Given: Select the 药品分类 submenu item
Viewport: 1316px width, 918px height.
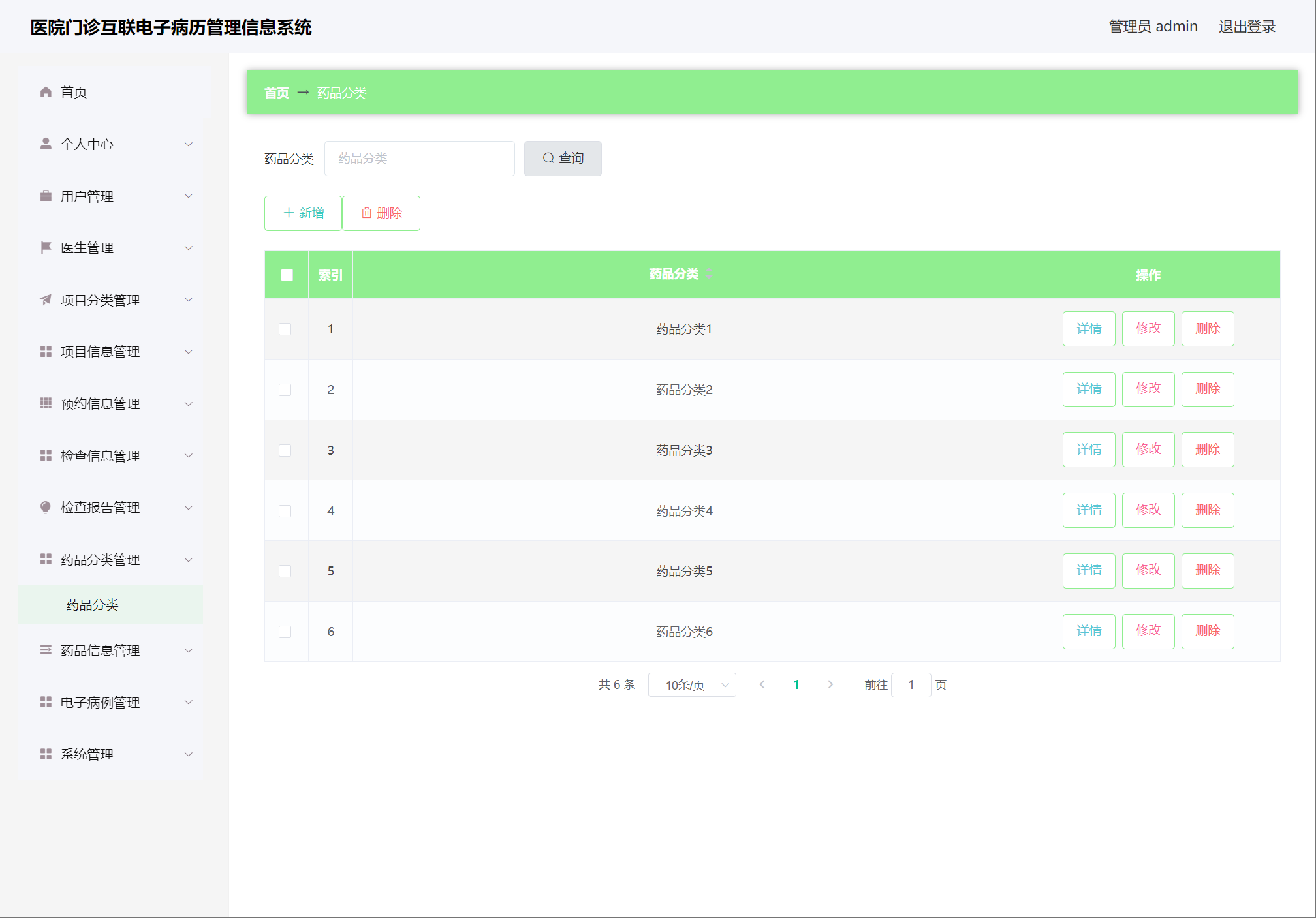Looking at the screenshot, I should pos(93,605).
